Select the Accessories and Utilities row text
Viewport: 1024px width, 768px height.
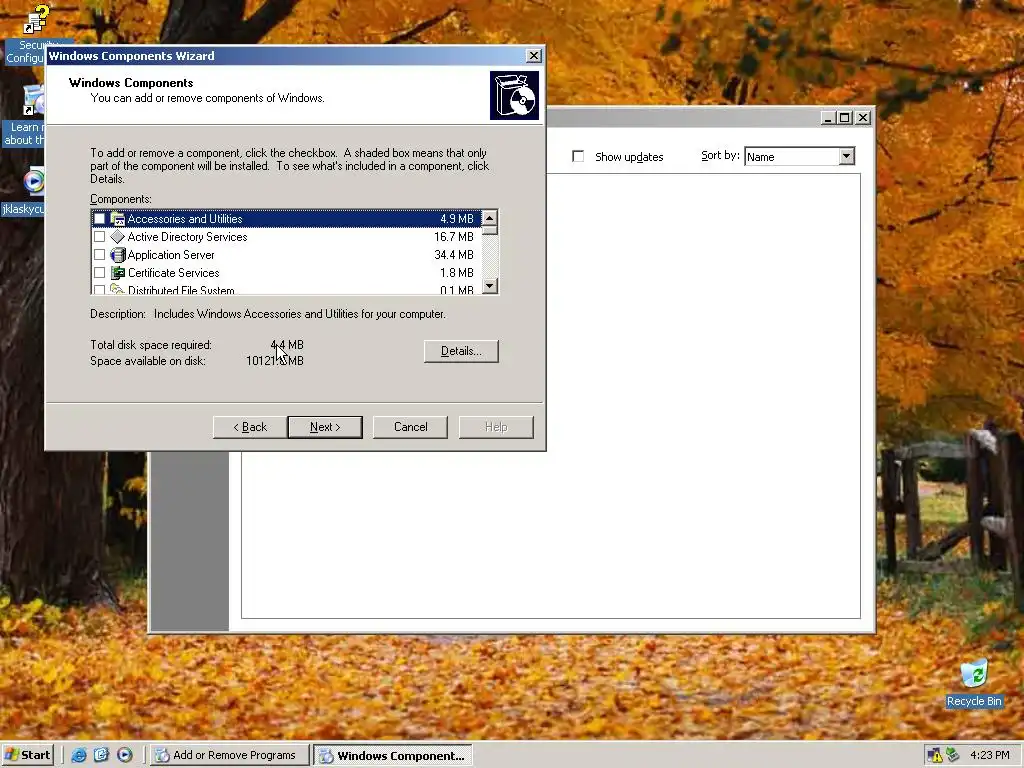pos(185,219)
